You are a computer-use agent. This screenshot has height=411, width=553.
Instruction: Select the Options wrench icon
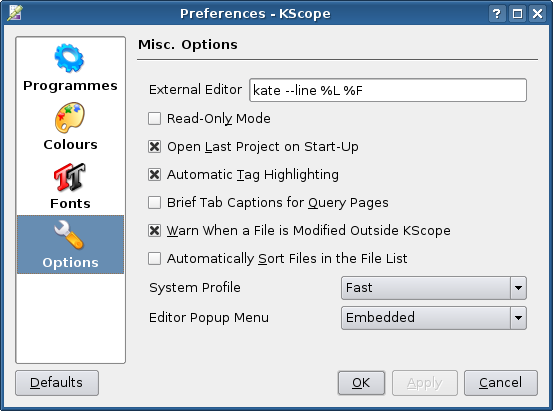[69, 235]
